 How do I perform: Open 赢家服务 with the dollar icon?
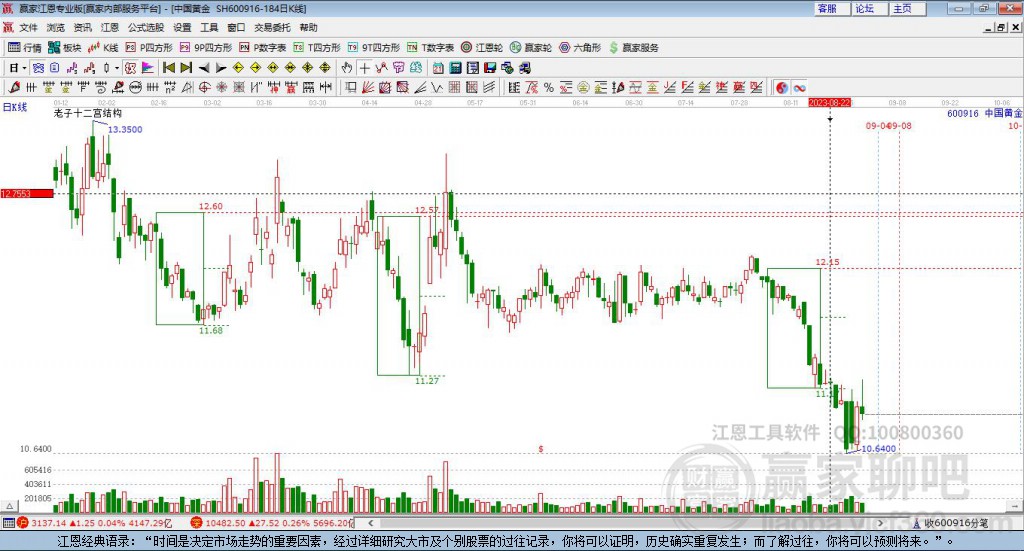click(634, 48)
